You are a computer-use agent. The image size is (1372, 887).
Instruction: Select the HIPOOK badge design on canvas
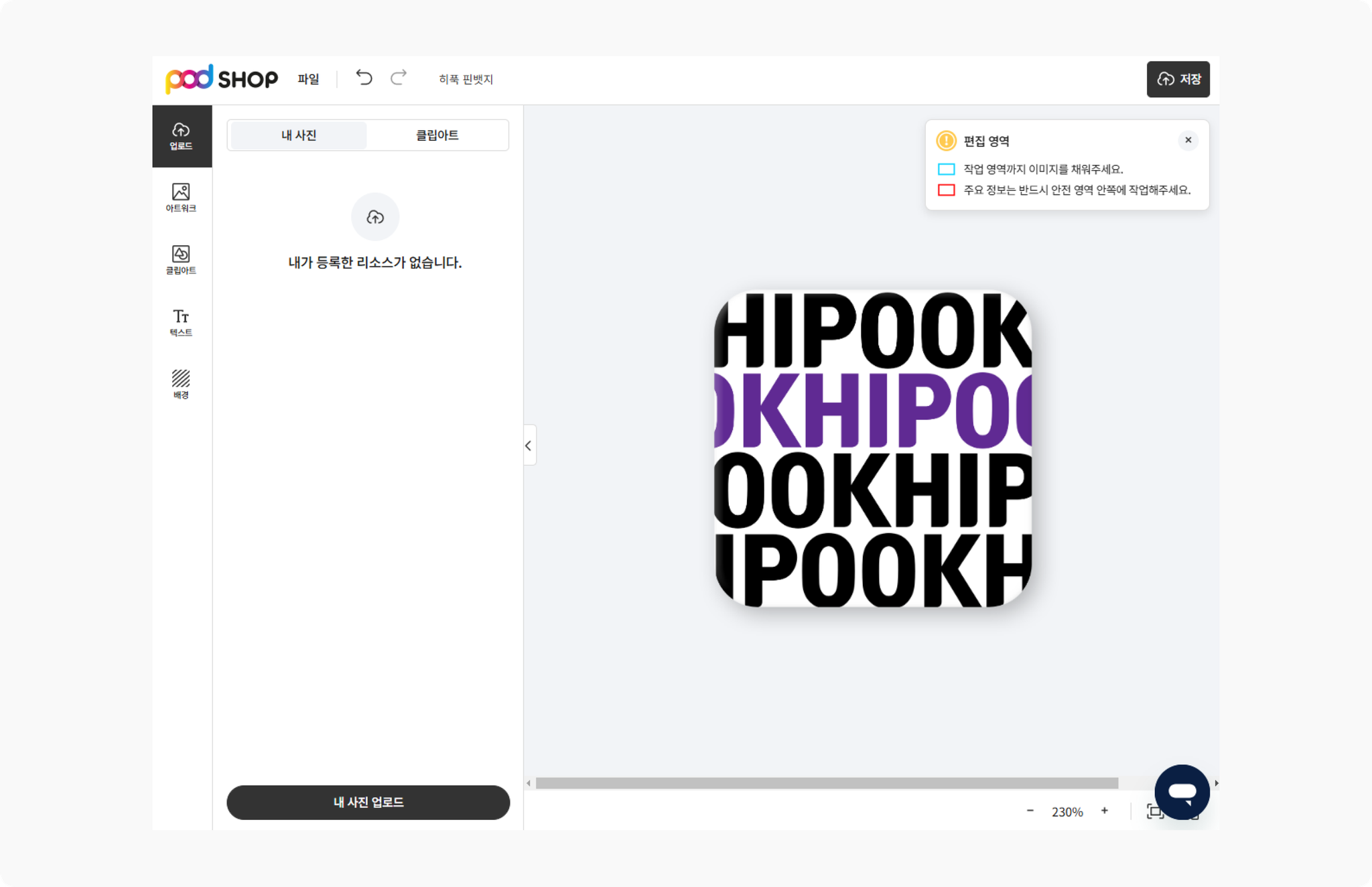click(873, 449)
